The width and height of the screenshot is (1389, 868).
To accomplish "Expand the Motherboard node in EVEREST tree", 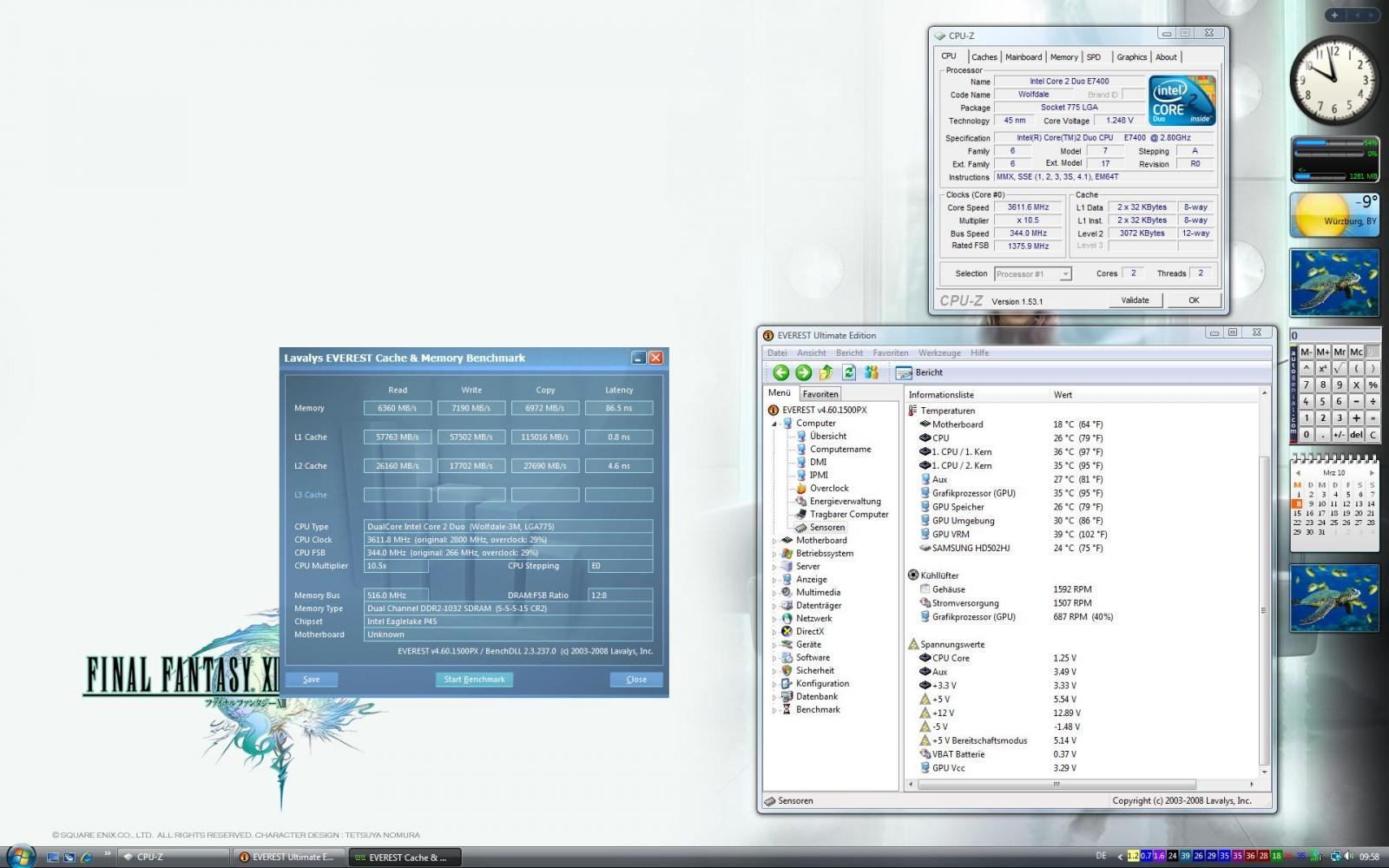I will [x=774, y=541].
